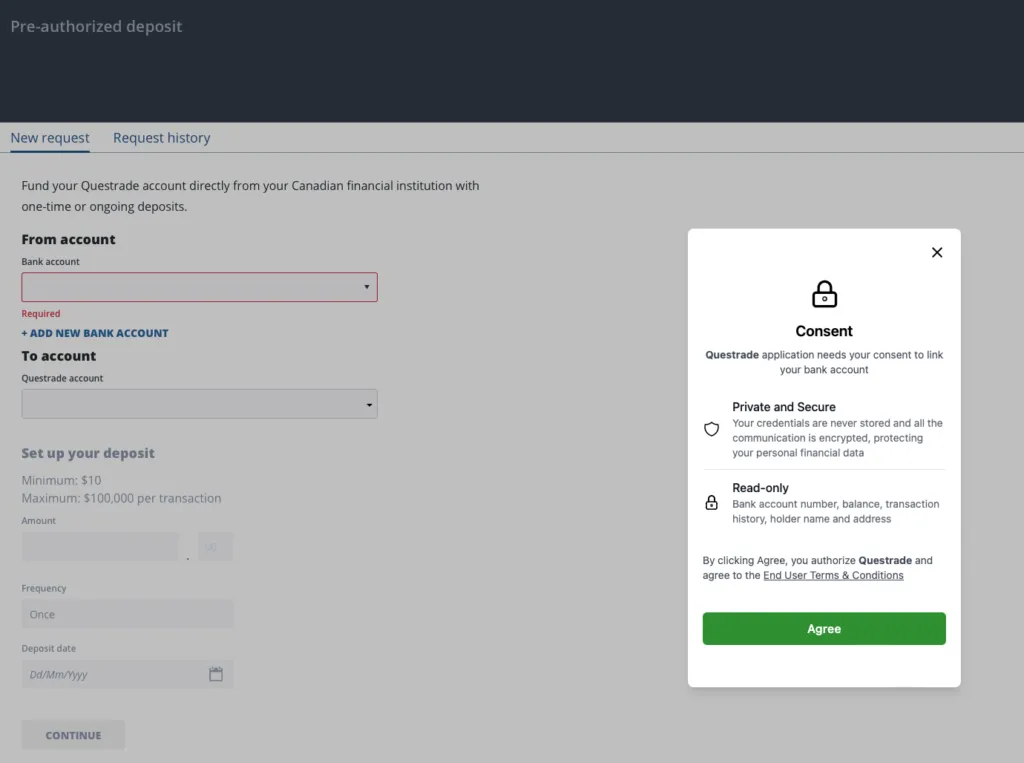This screenshot has width=1024, height=763.
Task: Click the large padlock icon above Consent
Action: click(x=824, y=294)
